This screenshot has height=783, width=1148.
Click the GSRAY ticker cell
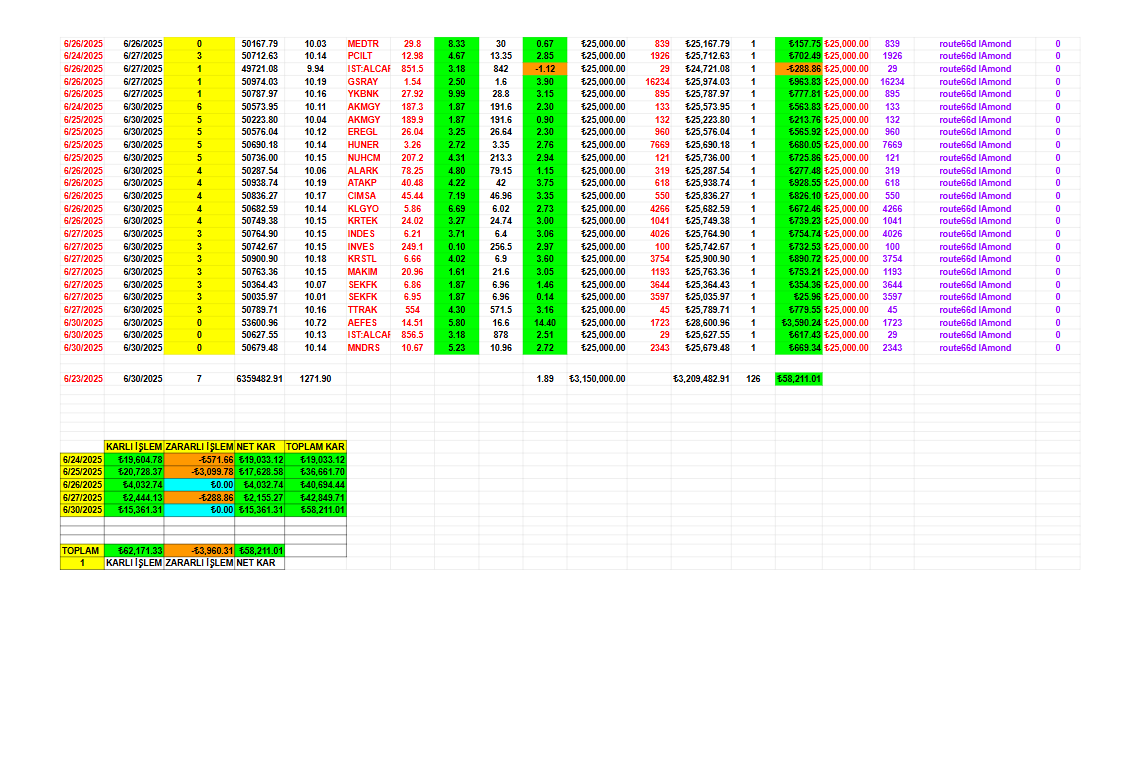[x=368, y=82]
